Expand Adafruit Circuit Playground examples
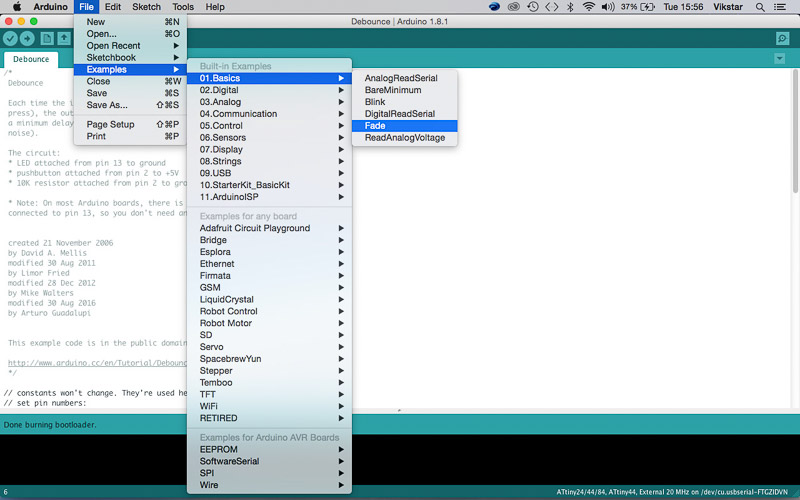This screenshot has width=800, height=500. (x=269, y=228)
